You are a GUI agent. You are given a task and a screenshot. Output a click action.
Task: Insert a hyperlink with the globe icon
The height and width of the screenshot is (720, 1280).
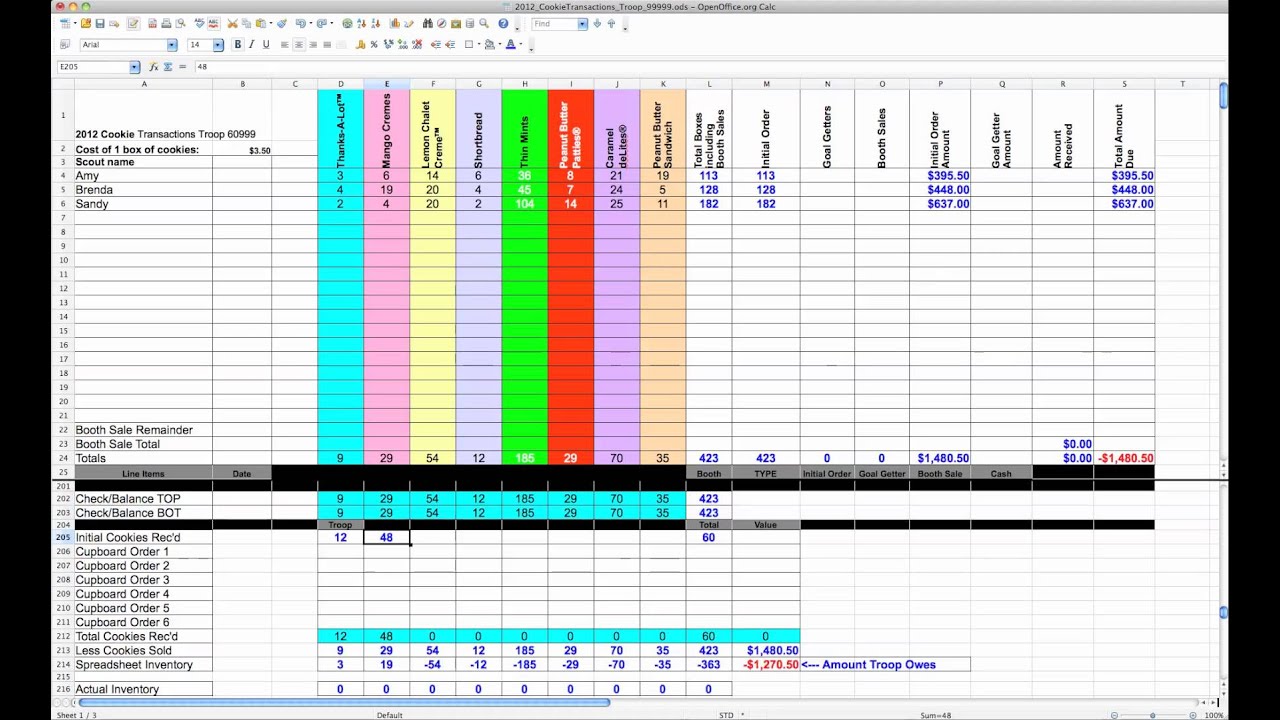[x=347, y=23]
